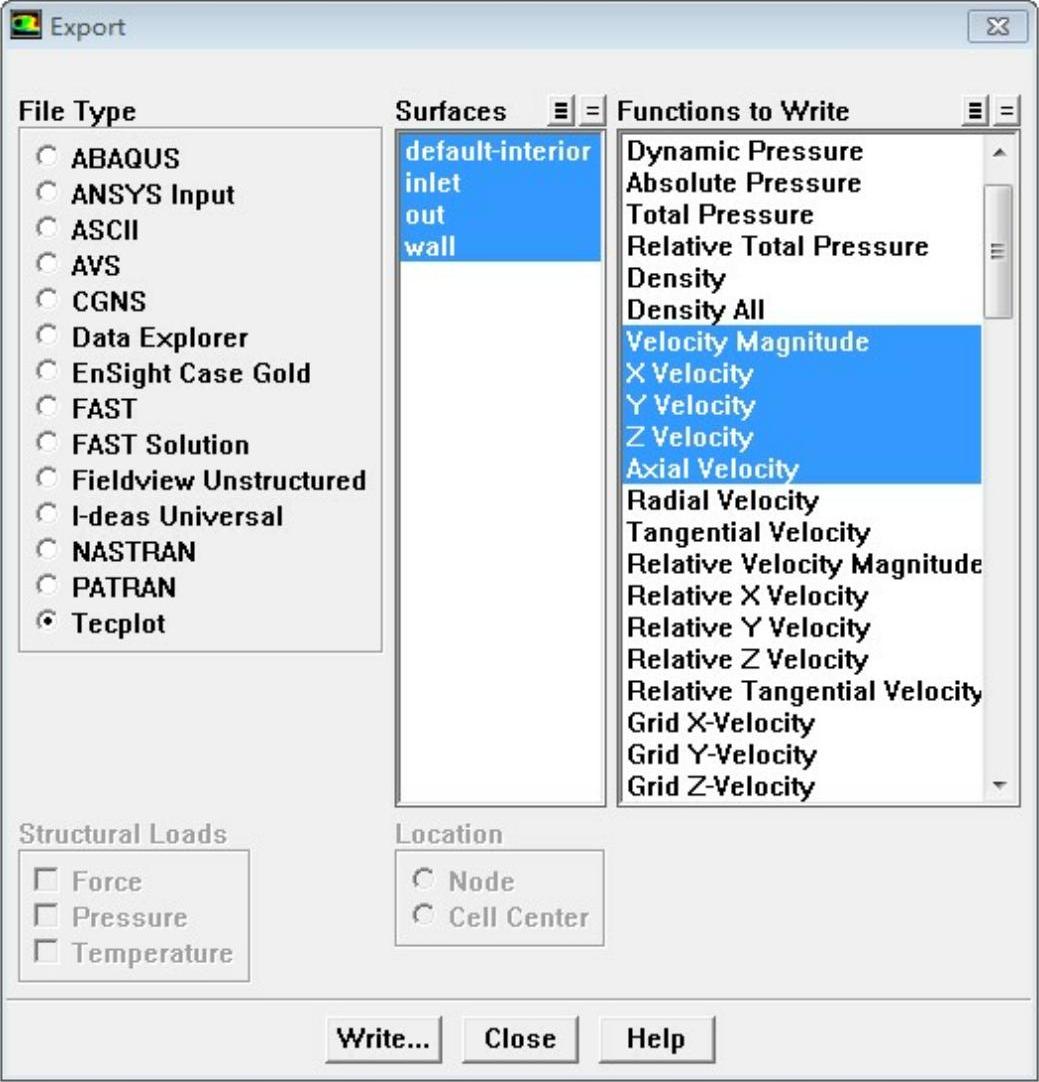Click the functions list scrollbar thumb
This screenshot has width=1039, height=1082.
pos(998,250)
